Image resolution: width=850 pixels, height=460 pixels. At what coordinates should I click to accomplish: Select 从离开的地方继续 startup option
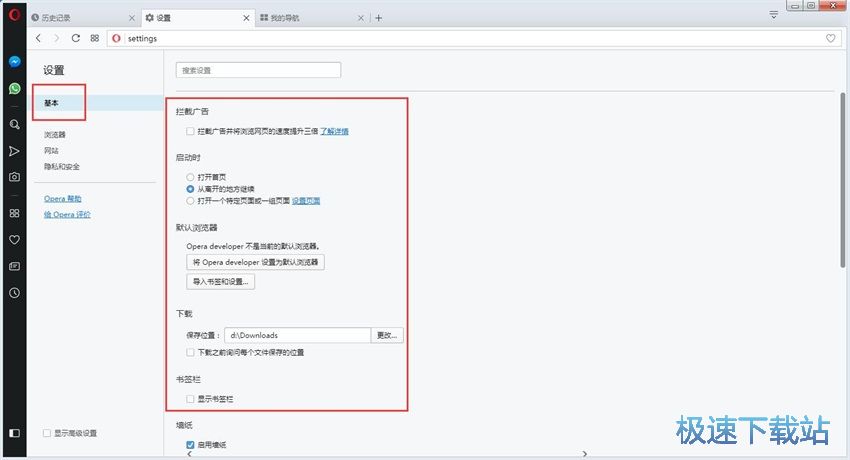[190, 189]
